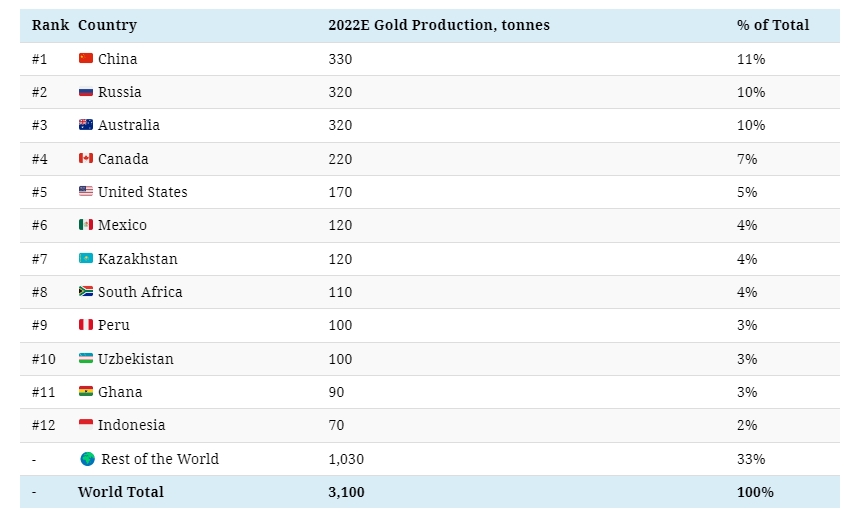Viewport: 860px width, 517px height.
Task: Click the Australia flag icon
Action: click(86, 125)
